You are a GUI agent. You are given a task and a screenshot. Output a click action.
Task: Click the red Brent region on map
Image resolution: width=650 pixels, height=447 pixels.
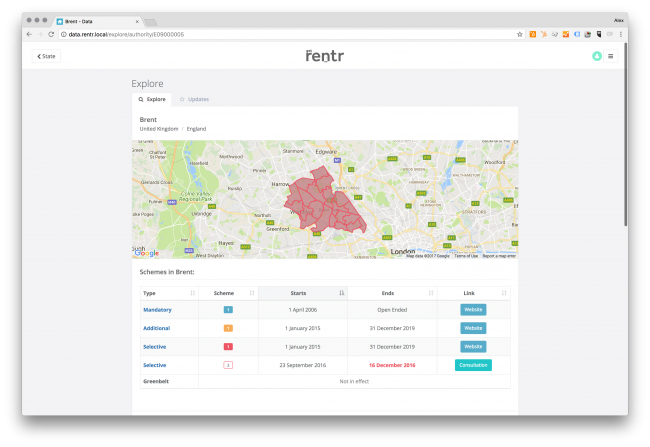coord(323,201)
